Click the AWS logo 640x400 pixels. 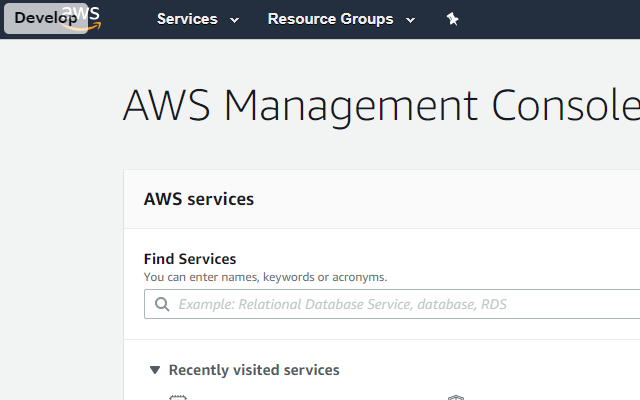(x=81, y=18)
